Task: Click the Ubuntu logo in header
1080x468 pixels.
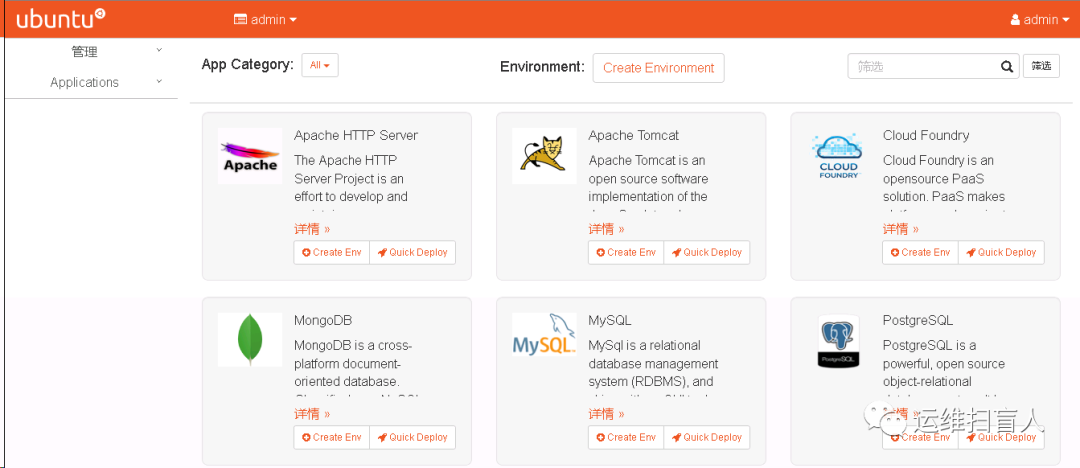Action: [x=61, y=19]
